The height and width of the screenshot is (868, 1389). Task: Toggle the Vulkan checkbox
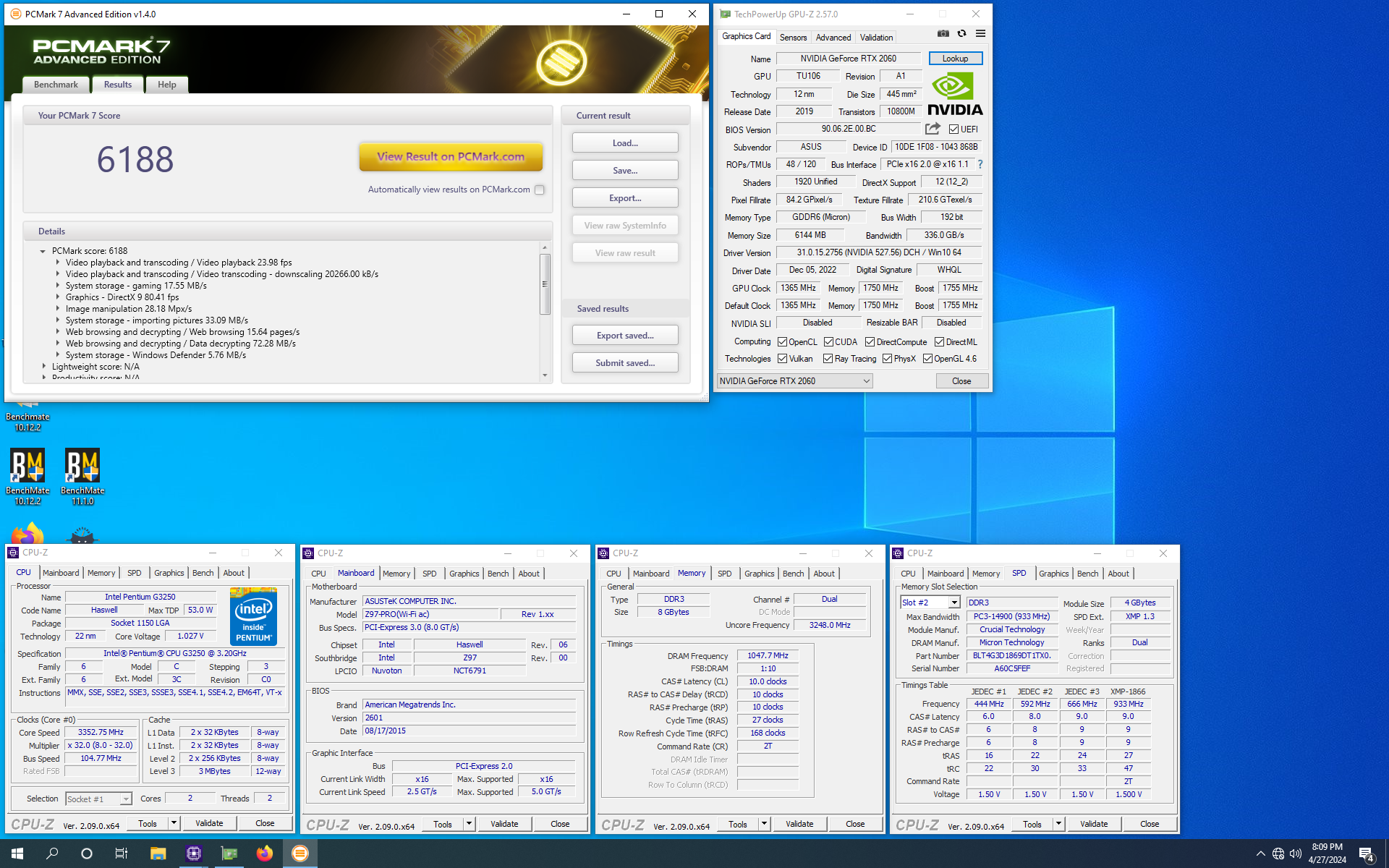(782, 359)
